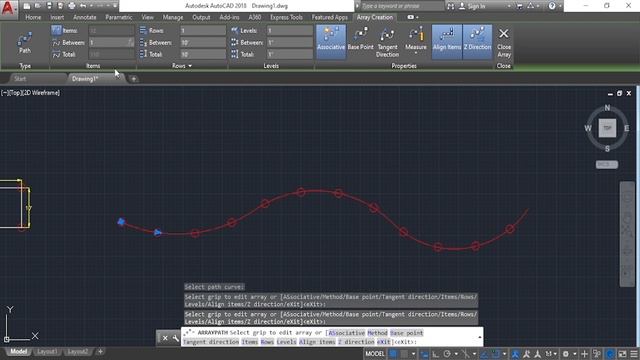
Task: Add a new layout with plus button
Action: (100, 351)
